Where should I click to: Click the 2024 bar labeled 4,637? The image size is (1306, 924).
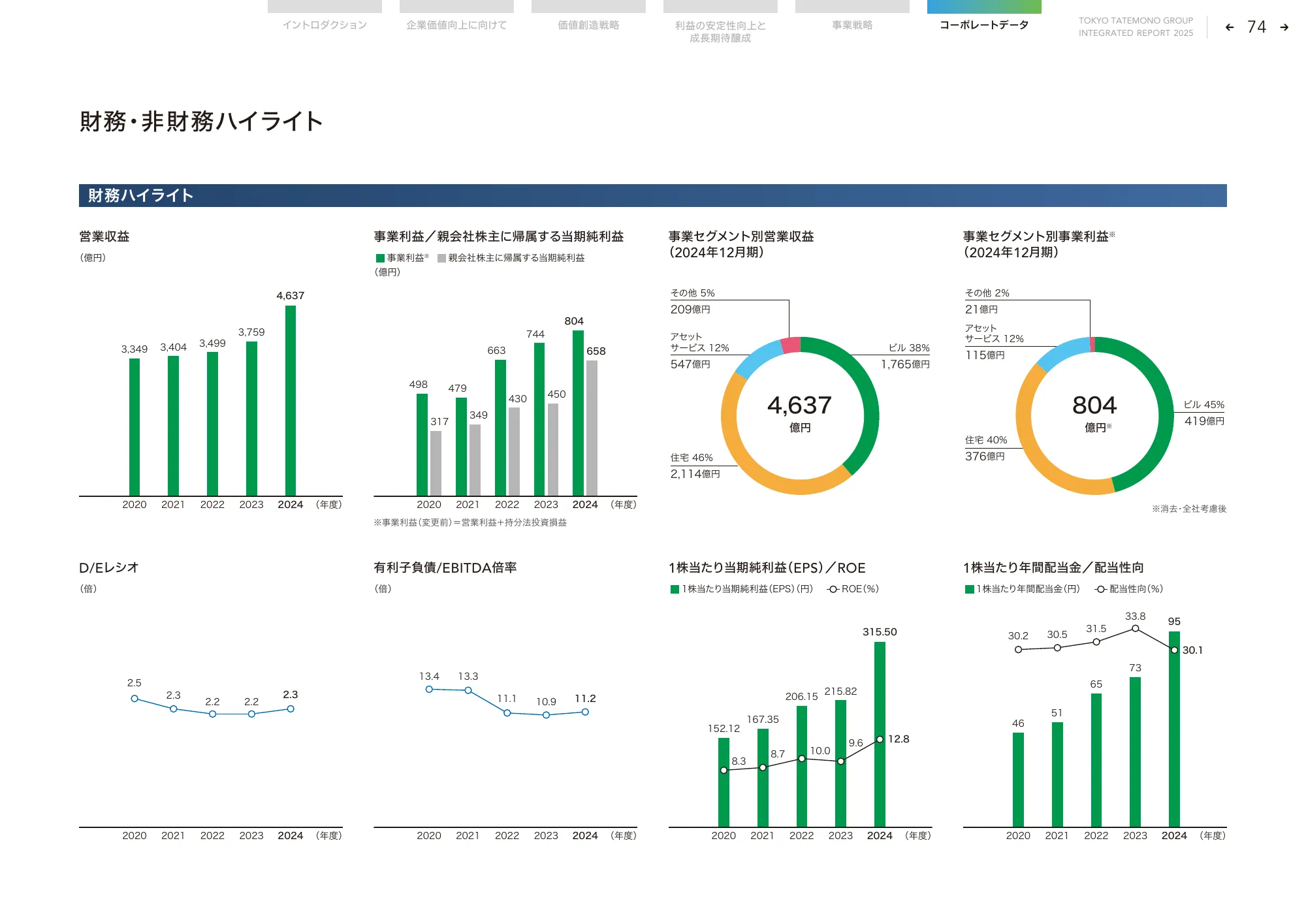coord(291,400)
